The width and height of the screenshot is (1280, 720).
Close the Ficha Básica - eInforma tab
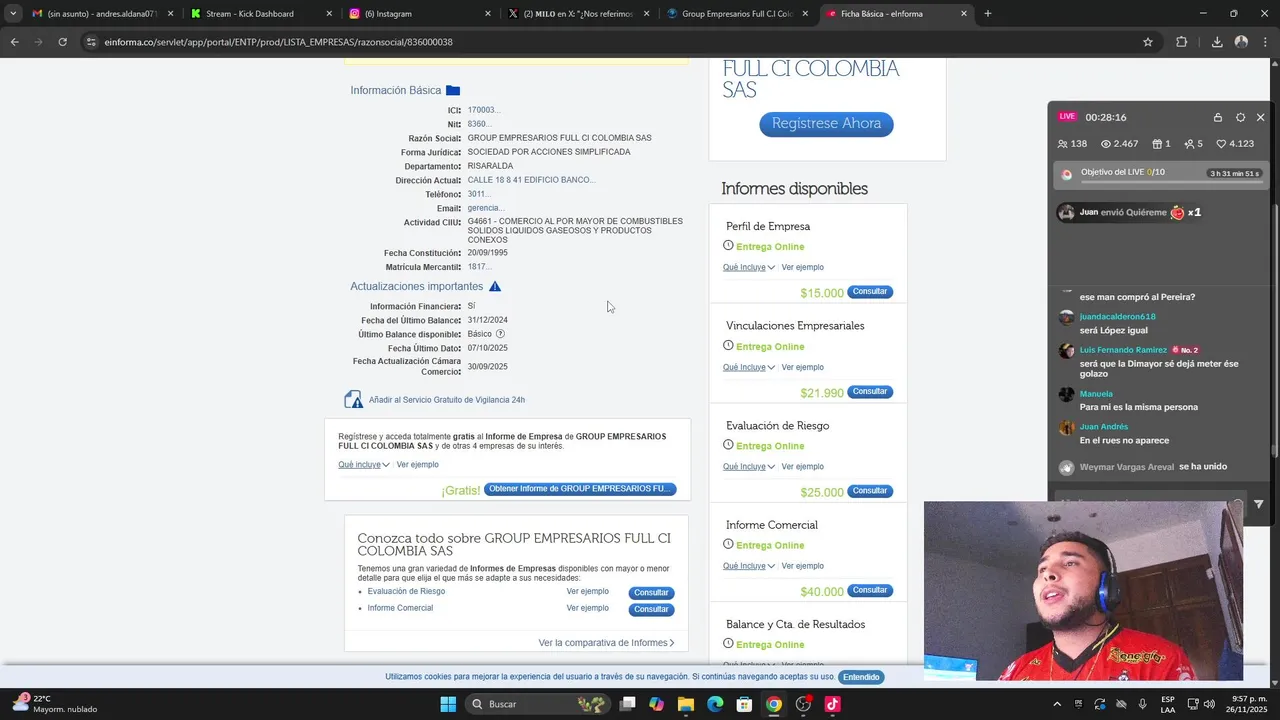pyautogui.click(x=964, y=14)
